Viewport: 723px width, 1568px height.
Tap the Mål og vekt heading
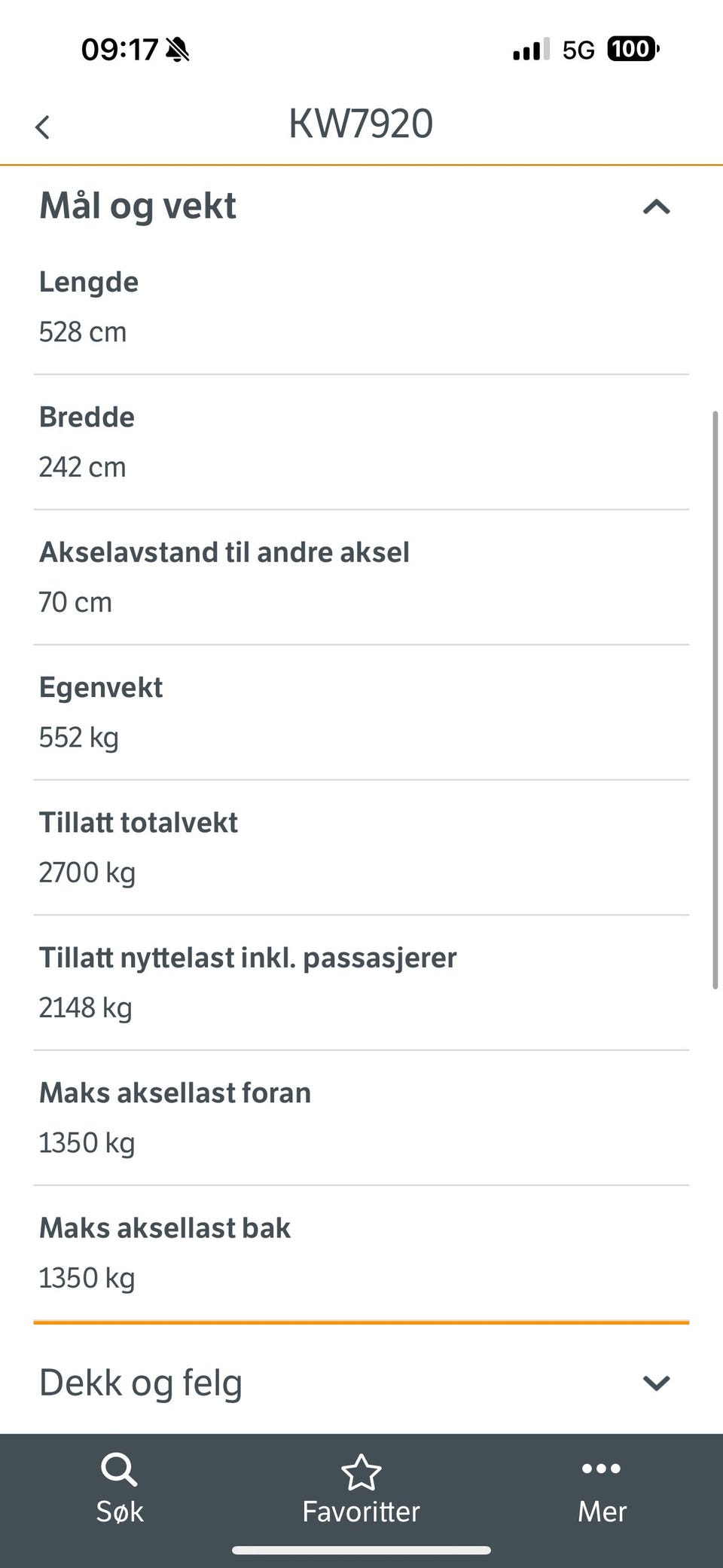[138, 206]
